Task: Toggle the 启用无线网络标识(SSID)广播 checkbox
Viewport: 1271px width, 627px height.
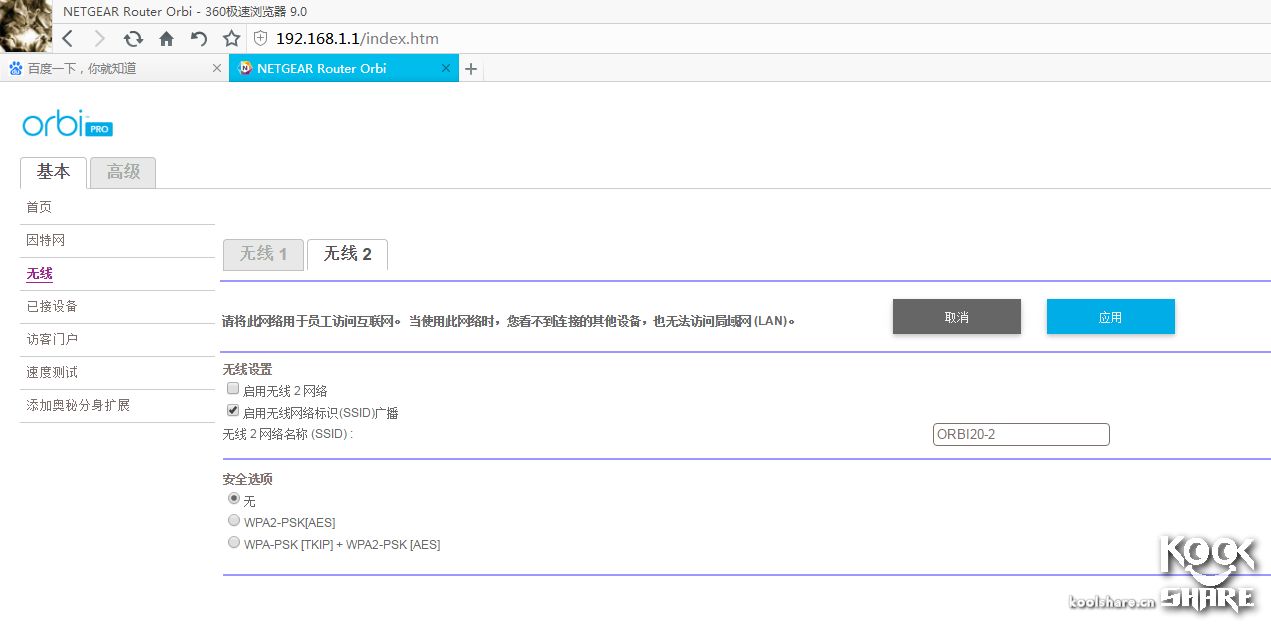Action: [233, 411]
